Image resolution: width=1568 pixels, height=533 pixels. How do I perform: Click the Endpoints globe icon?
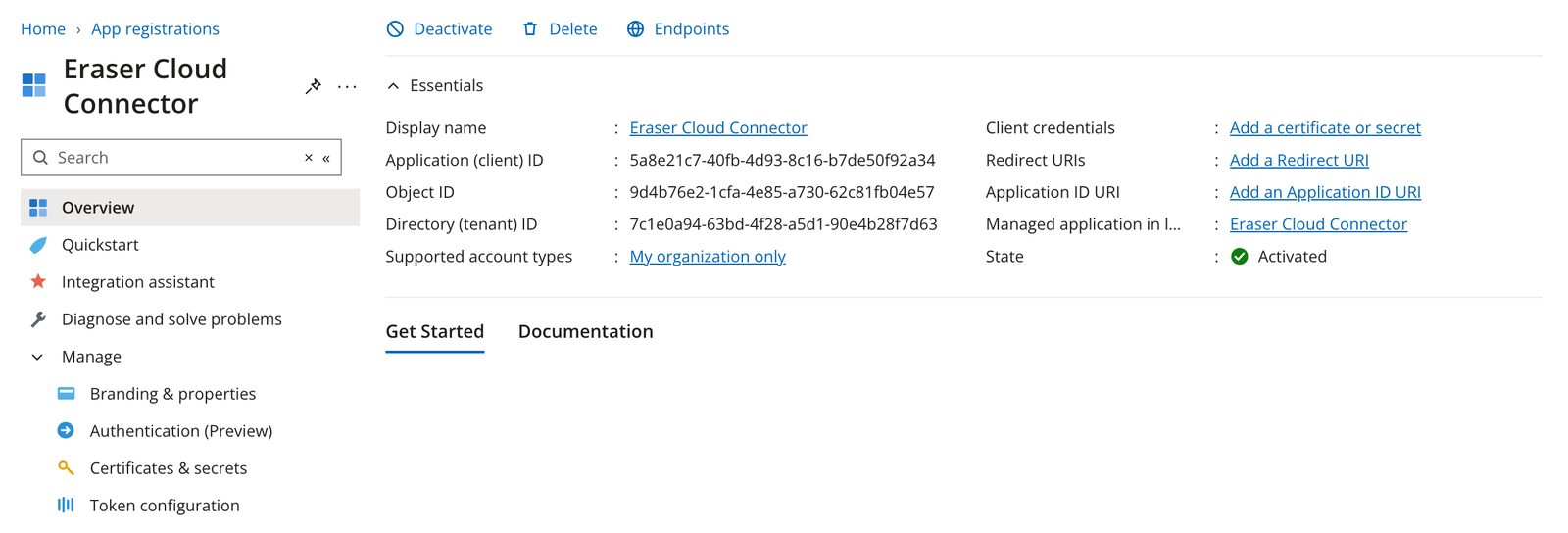point(636,29)
